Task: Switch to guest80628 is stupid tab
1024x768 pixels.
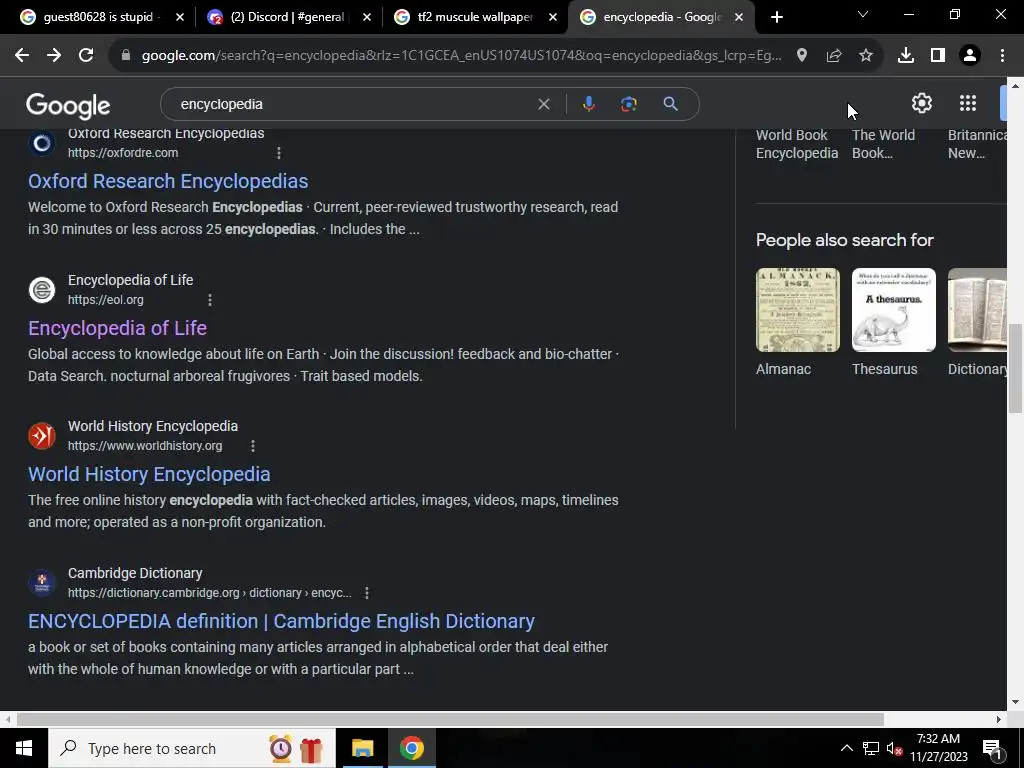Action: (91, 17)
